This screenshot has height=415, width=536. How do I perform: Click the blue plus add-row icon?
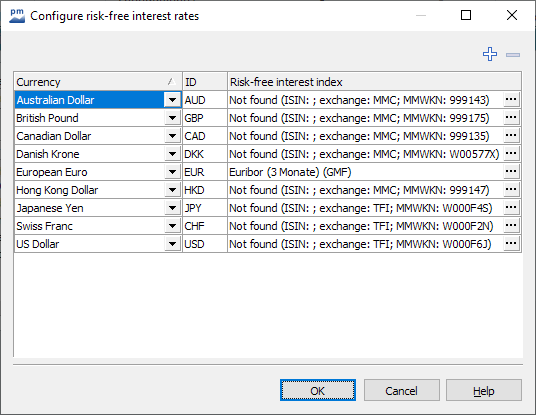[x=490, y=54]
